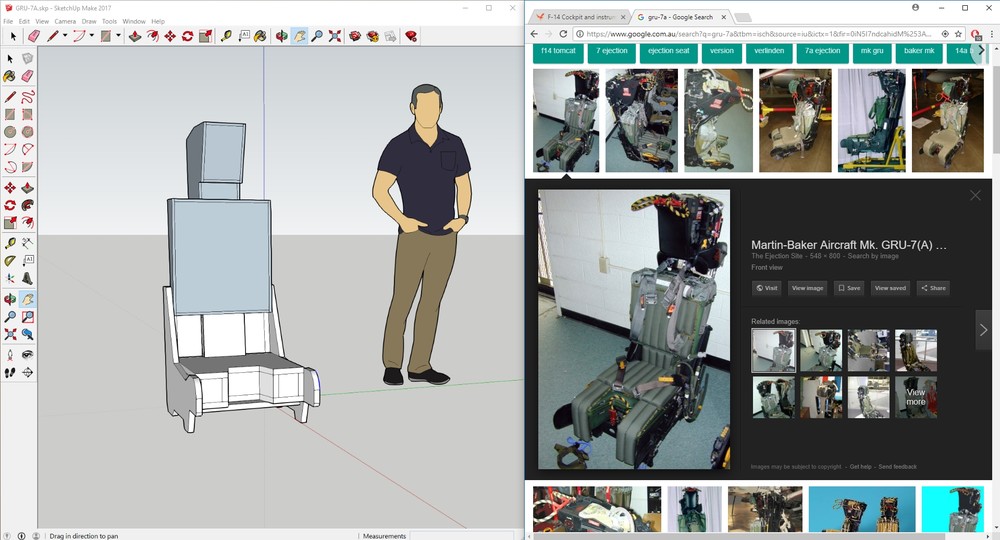Activate the Orbit tool in top toolbar
This screenshot has height=540, width=1000.
(282, 36)
